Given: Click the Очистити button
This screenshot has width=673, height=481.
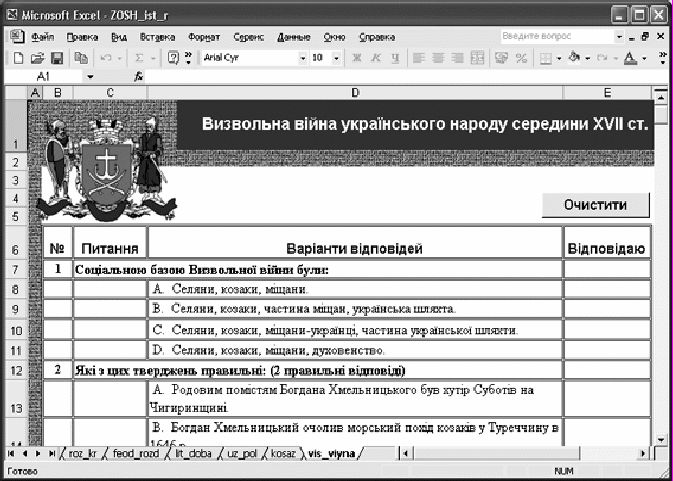Looking at the screenshot, I should click(595, 205).
